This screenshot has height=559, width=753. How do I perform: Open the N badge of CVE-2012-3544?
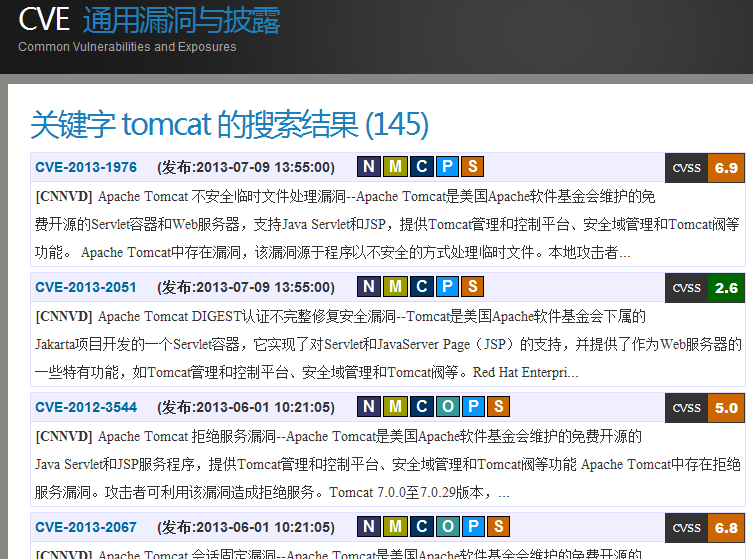369,407
